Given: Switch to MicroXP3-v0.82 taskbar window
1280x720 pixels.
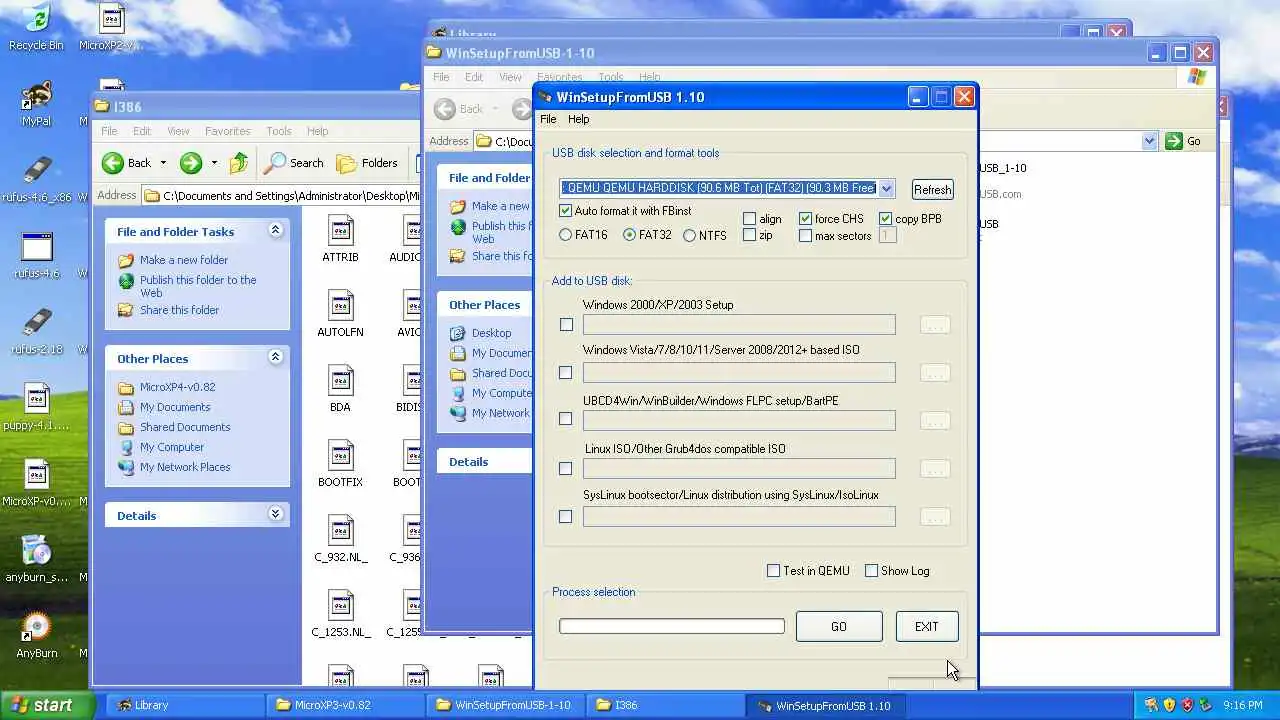Looking at the screenshot, I should coord(343,705).
